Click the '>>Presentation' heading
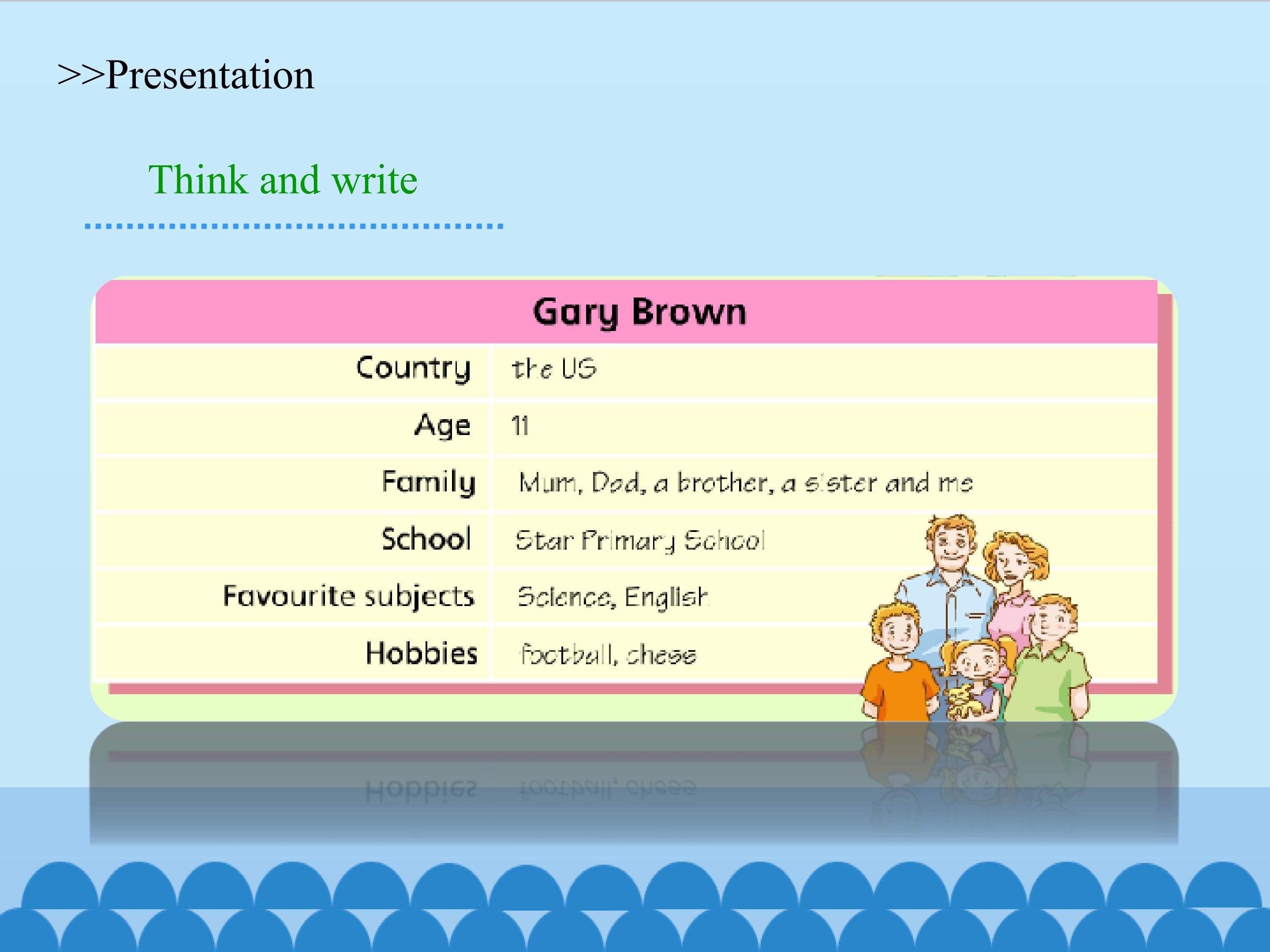This screenshot has height=952, width=1270. [x=186, y=75]
